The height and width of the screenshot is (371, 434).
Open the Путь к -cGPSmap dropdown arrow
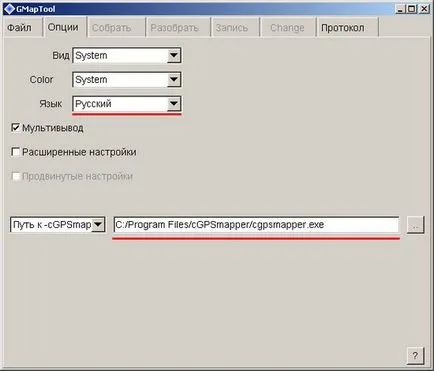(x=98, y=225)
